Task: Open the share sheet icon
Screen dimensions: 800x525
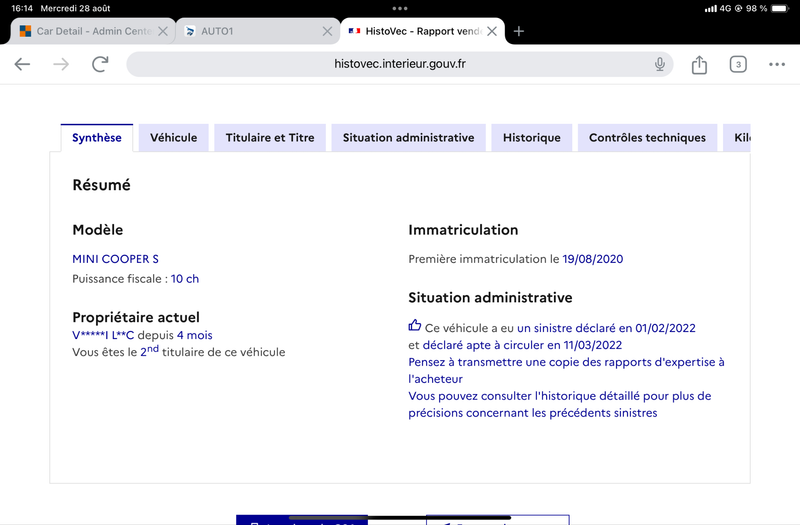Action: tap(699, 64)
